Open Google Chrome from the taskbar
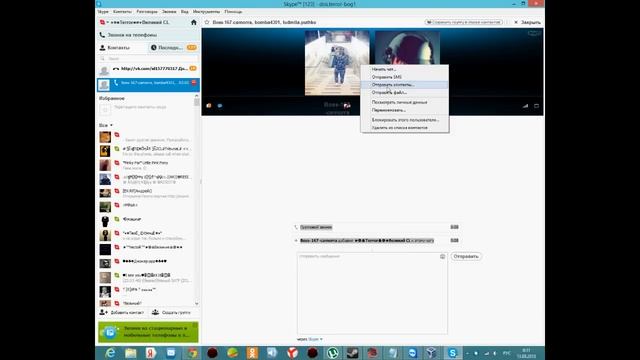 click(192, 353)
